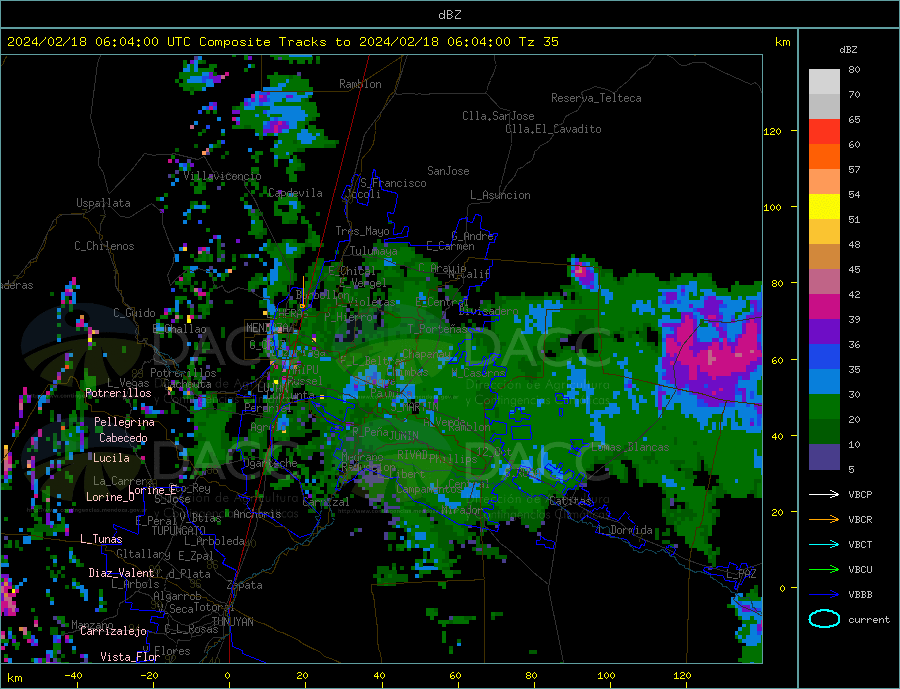900x689 pixels.
Task: Click the 'C_Chilenos' map label
Action: click(x=104, y=246)
